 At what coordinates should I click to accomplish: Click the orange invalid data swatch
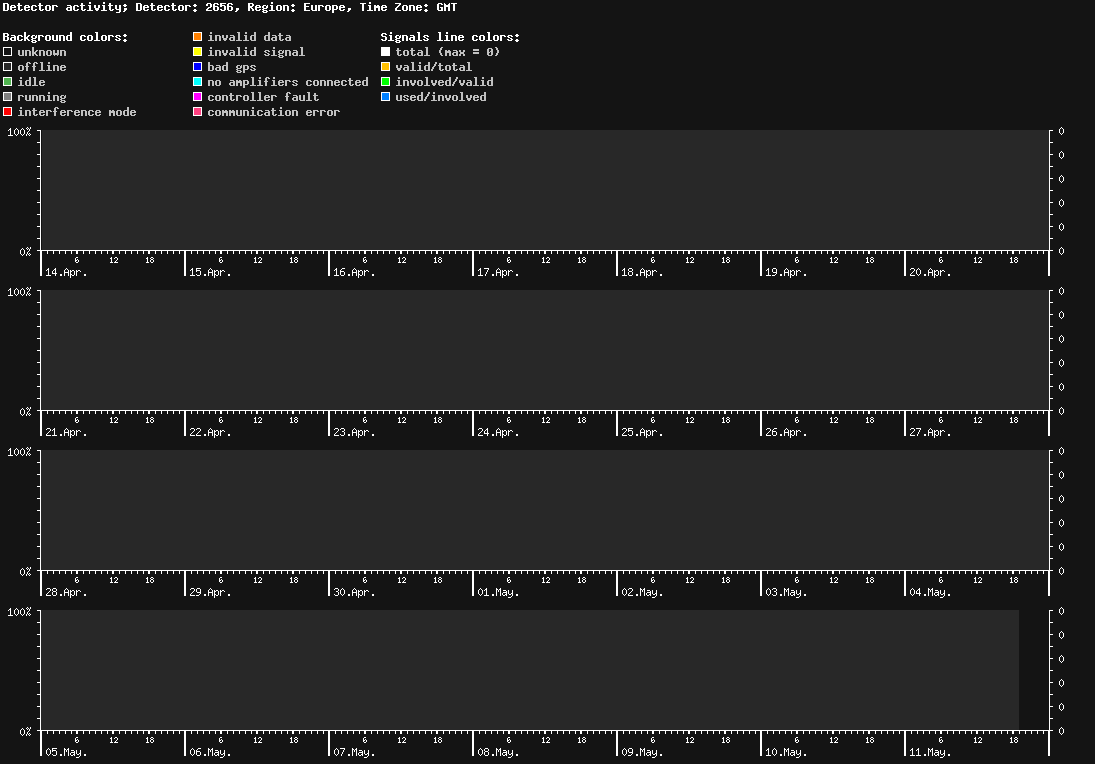coord(198,37)
